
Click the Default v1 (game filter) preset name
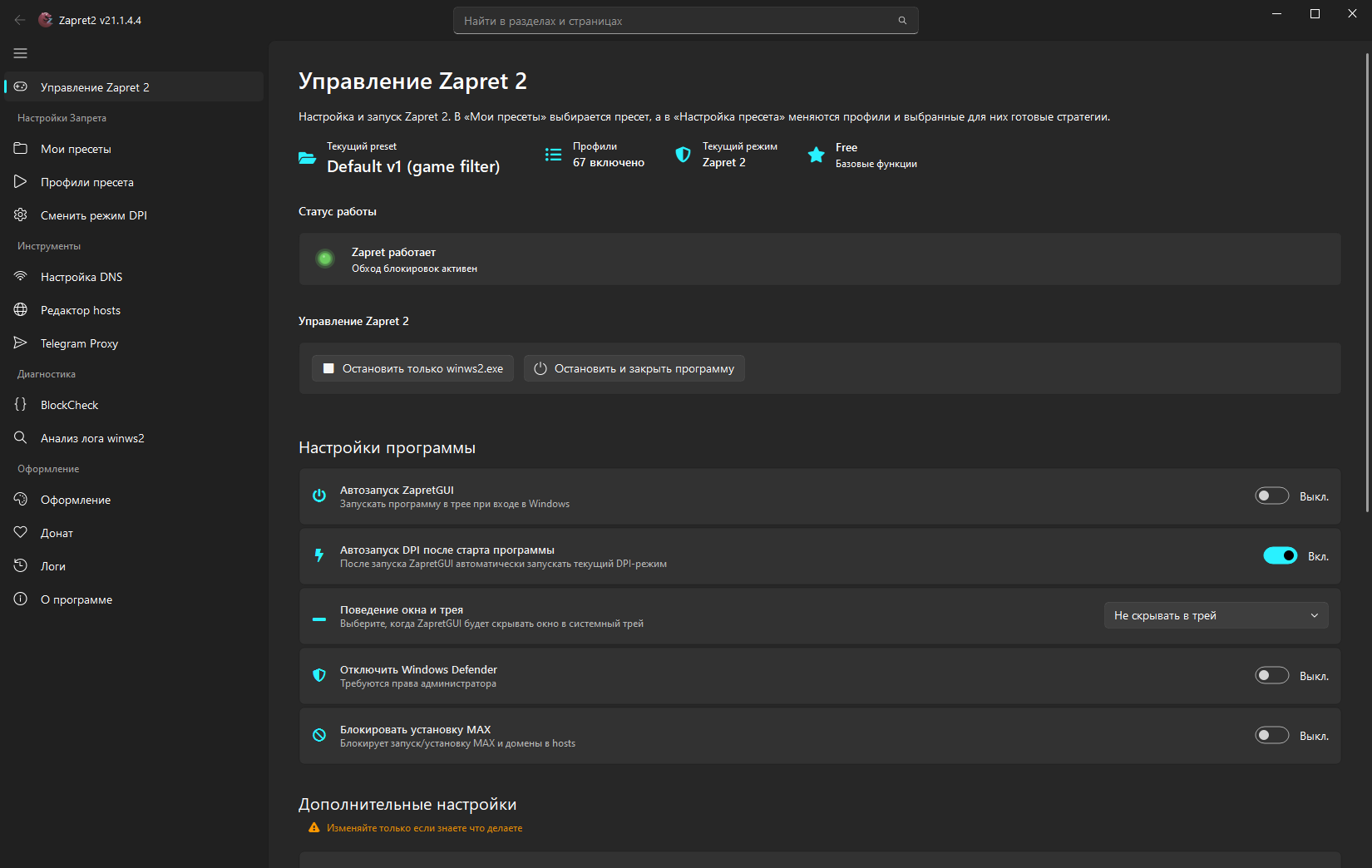coord(413,166)
